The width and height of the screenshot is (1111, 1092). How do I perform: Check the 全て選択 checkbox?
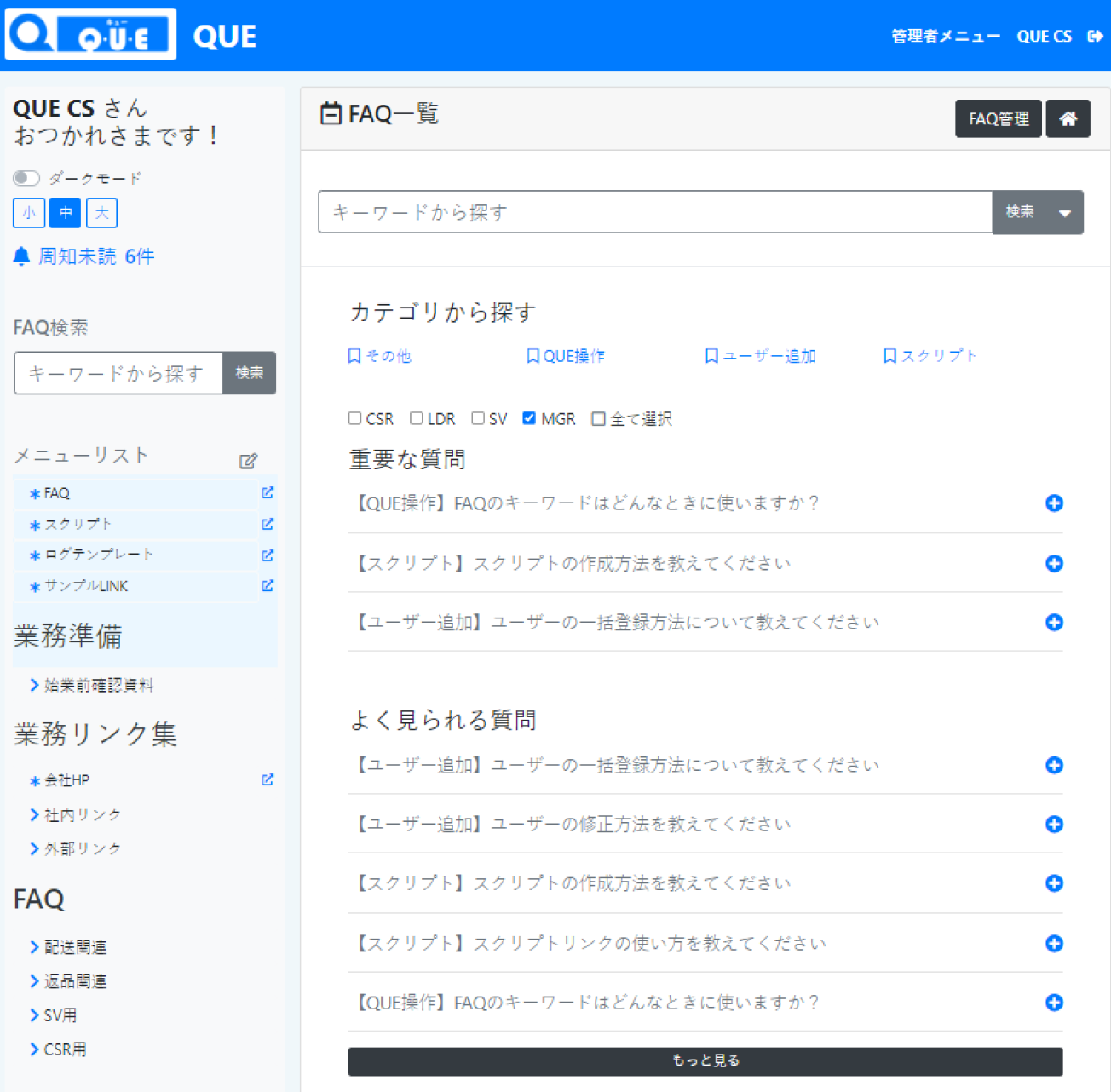pos(598,418)
